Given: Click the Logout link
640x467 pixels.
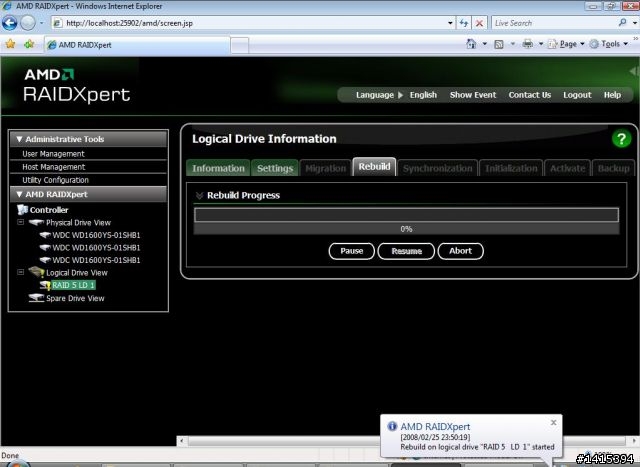Looking at the screenshot, I should [x=577, y=95].
